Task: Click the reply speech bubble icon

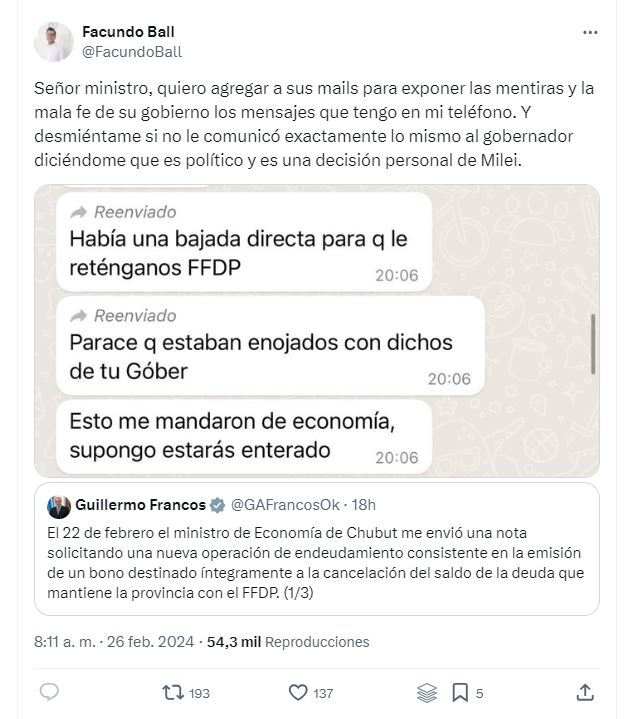Action: tap(49, 691)
